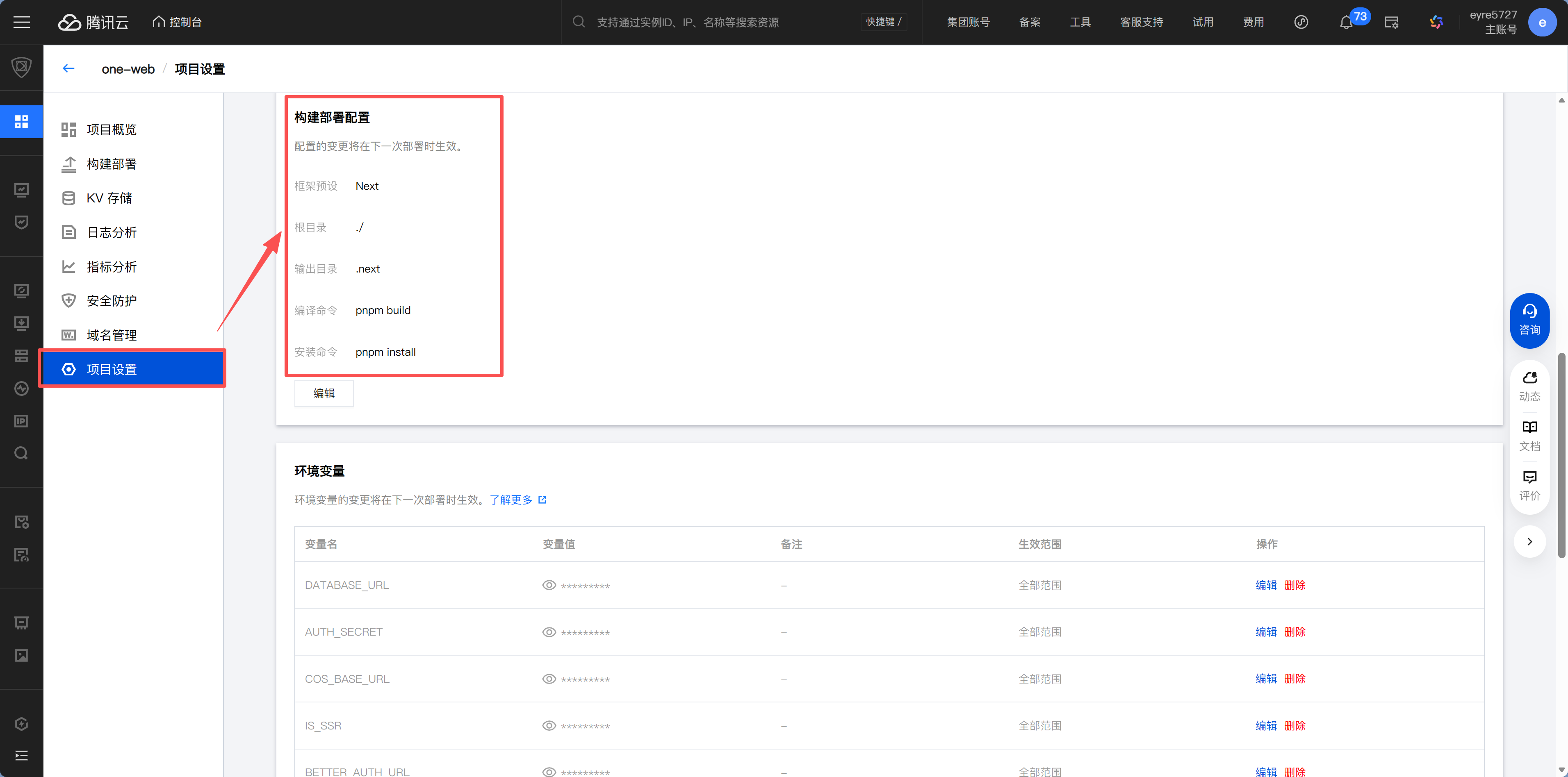Click the back arrow next to one-web

coord(68,69)
